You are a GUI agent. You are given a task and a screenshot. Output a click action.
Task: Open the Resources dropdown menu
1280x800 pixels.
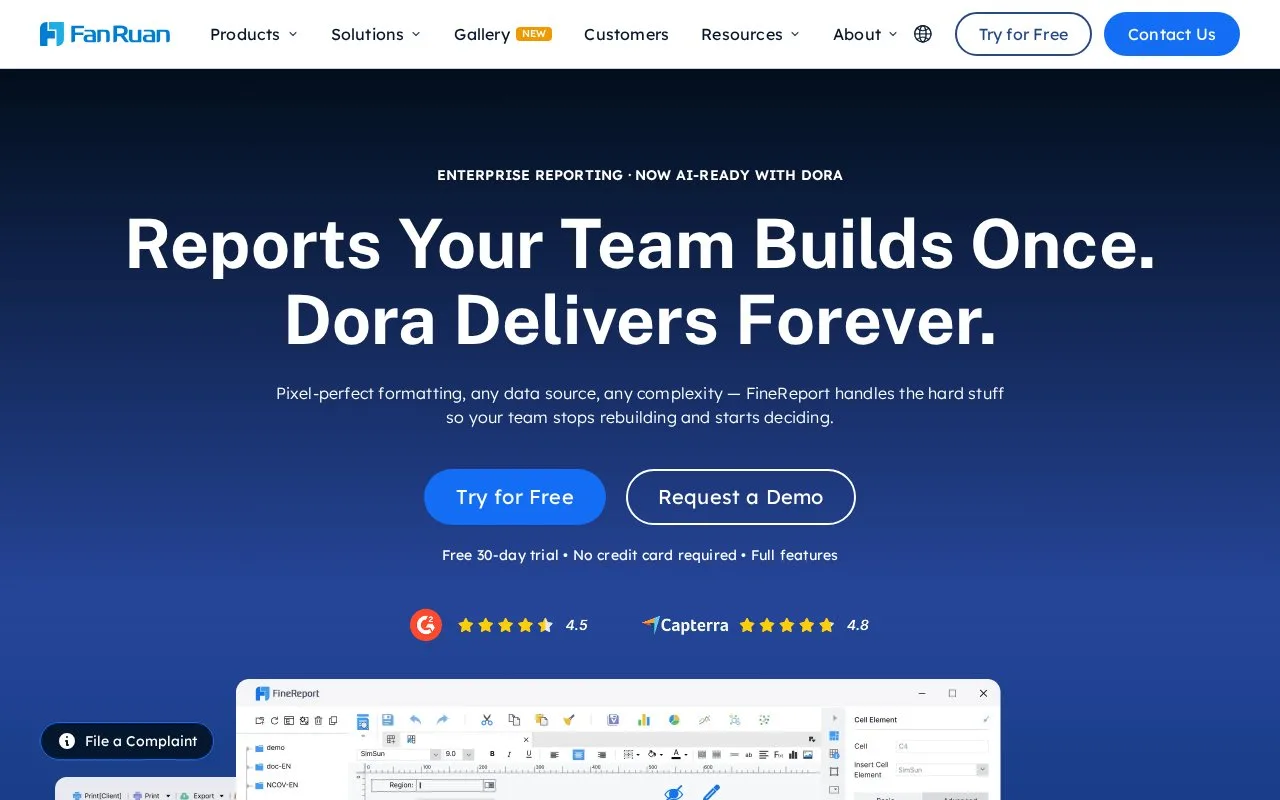pos(751,34)
